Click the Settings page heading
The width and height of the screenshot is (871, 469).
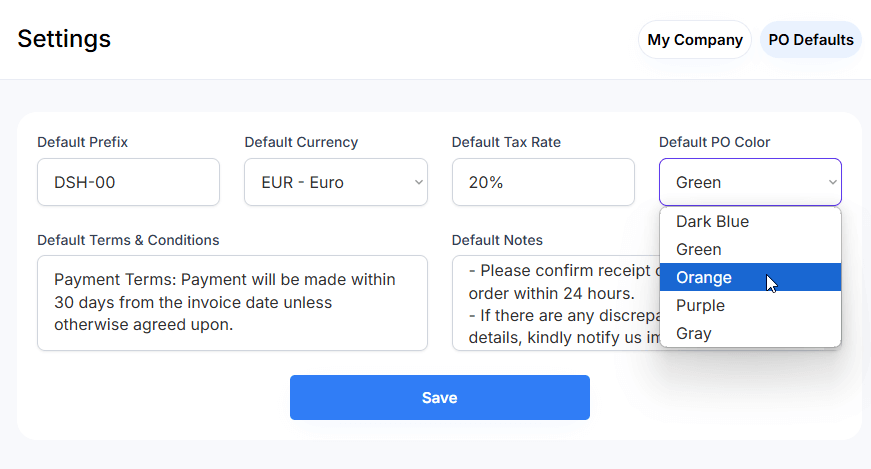(x=64, y=39)
